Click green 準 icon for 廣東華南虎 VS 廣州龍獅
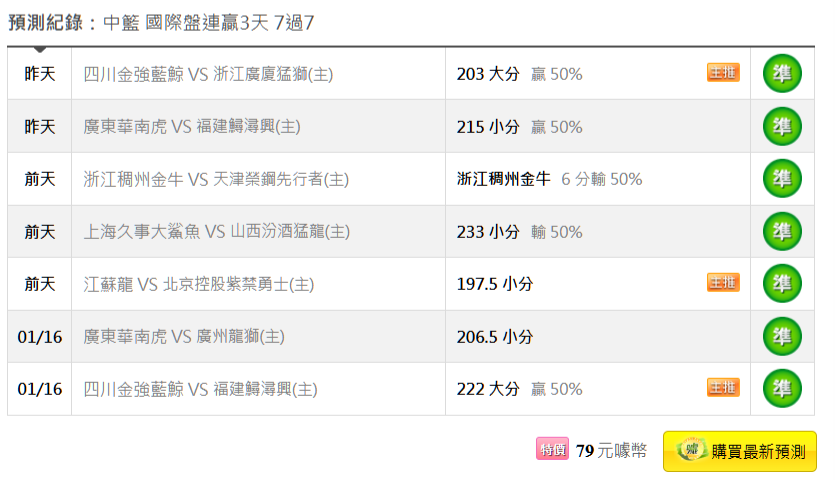Image resolution: width=835 pixels, height=480 pixels. pos(782,336)
